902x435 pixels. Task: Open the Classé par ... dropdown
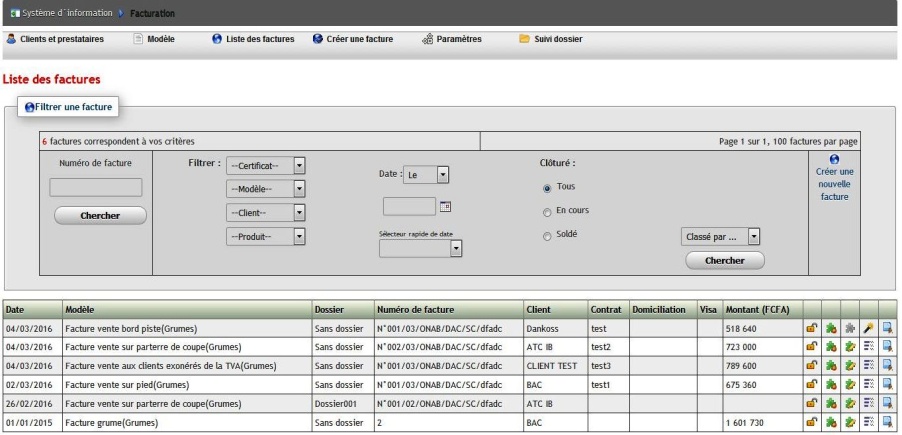coord(720,236)
